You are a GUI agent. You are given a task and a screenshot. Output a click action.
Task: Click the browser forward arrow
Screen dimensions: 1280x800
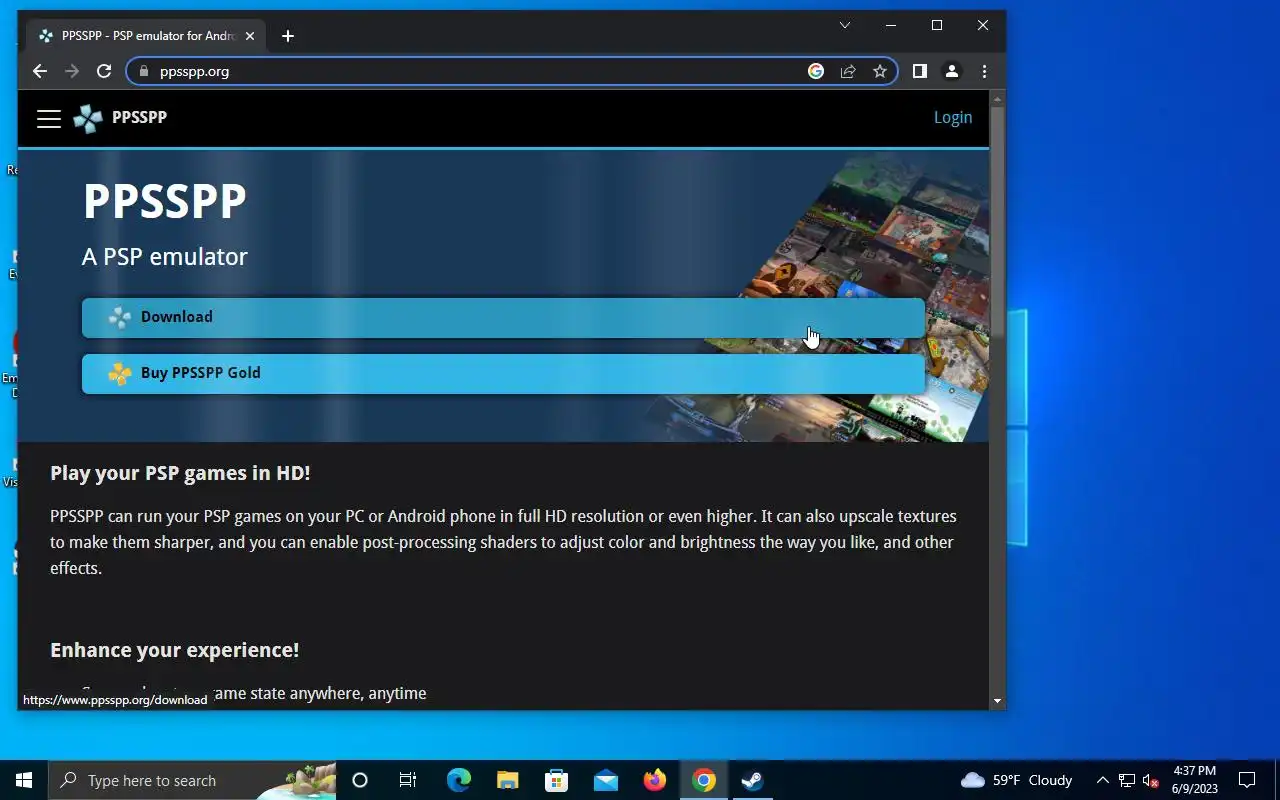pos(72,71)
